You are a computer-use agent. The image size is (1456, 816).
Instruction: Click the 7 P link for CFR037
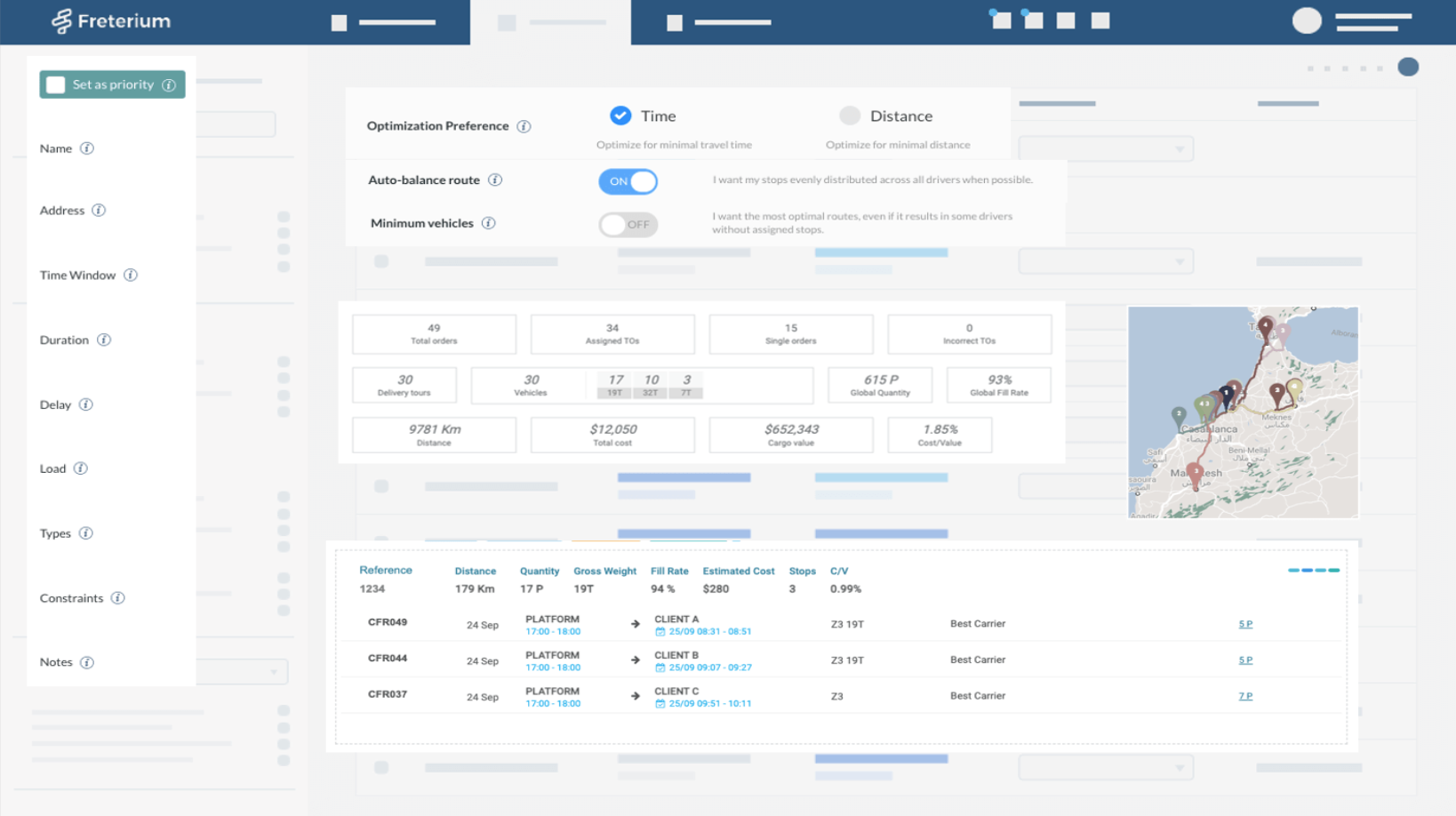point(1245,696)
